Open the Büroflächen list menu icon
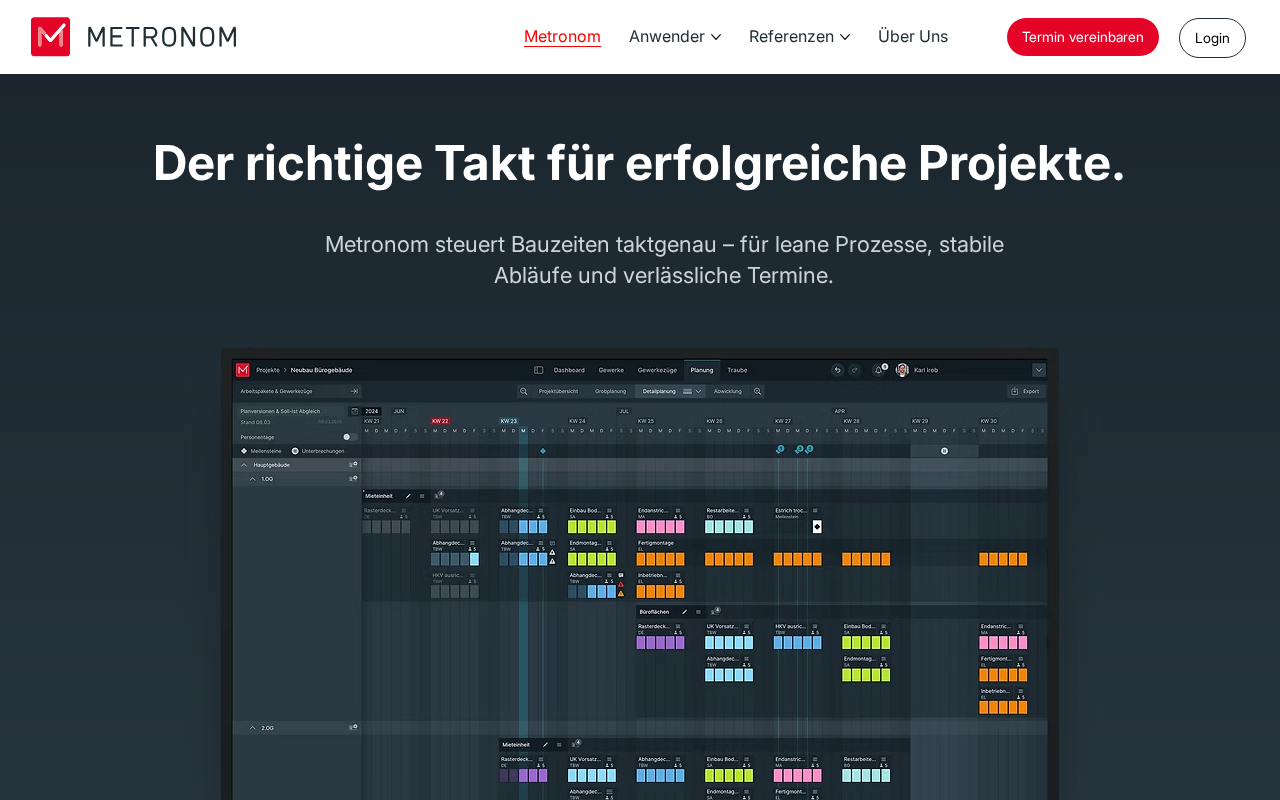The width and height of the screenshot is (1280, 800). [698, 612]
